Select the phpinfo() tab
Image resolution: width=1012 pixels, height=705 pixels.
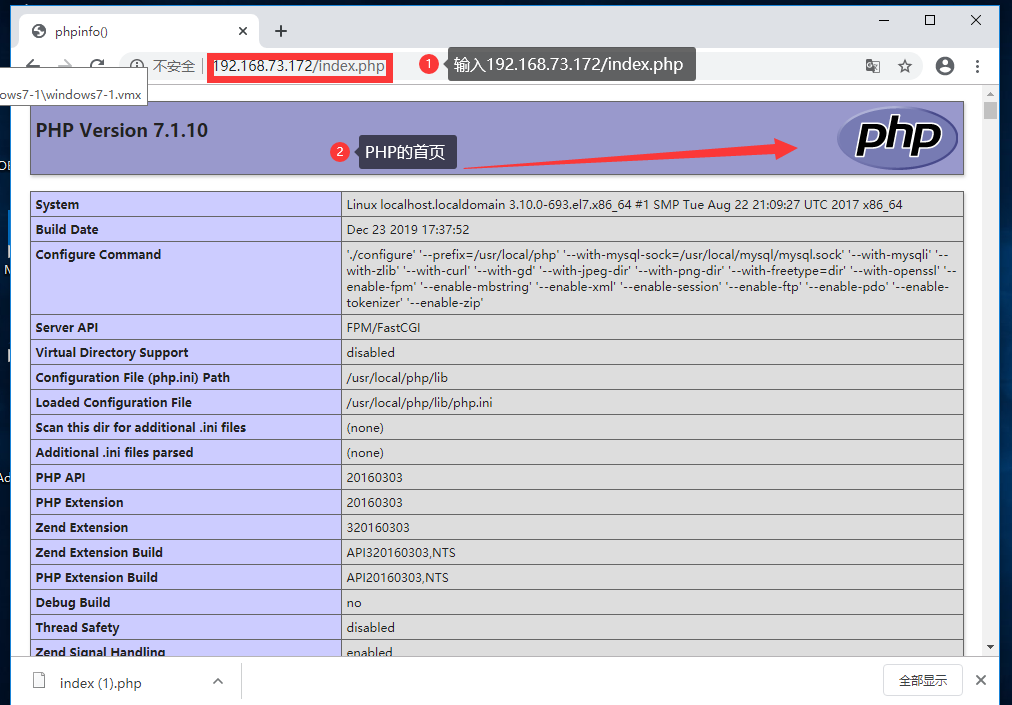(139, 31)
